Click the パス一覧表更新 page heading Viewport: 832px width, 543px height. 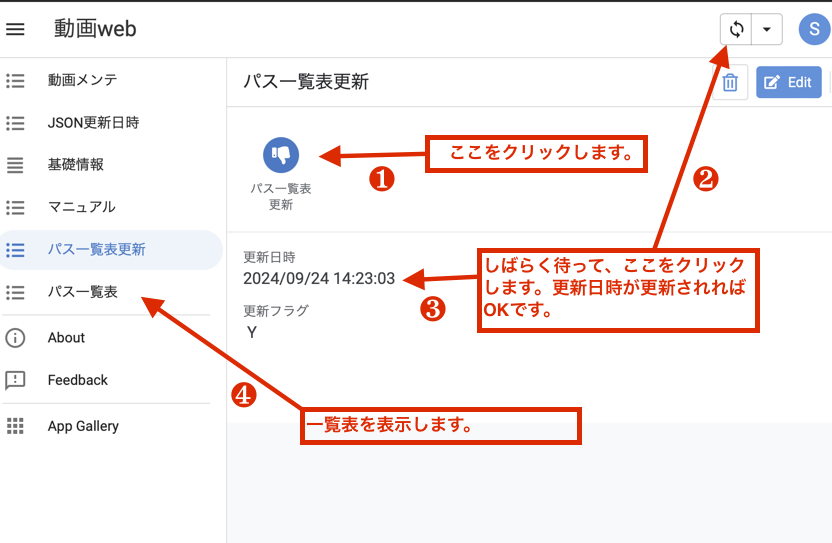click(x=306, y=82)
